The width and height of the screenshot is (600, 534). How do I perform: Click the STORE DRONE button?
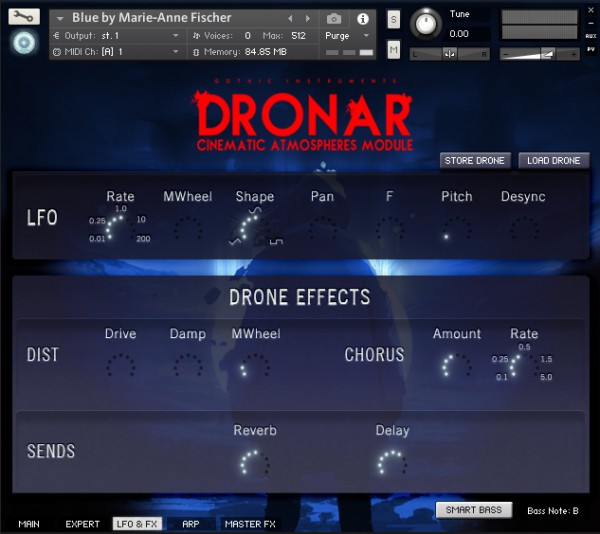[x=474, y=161]
